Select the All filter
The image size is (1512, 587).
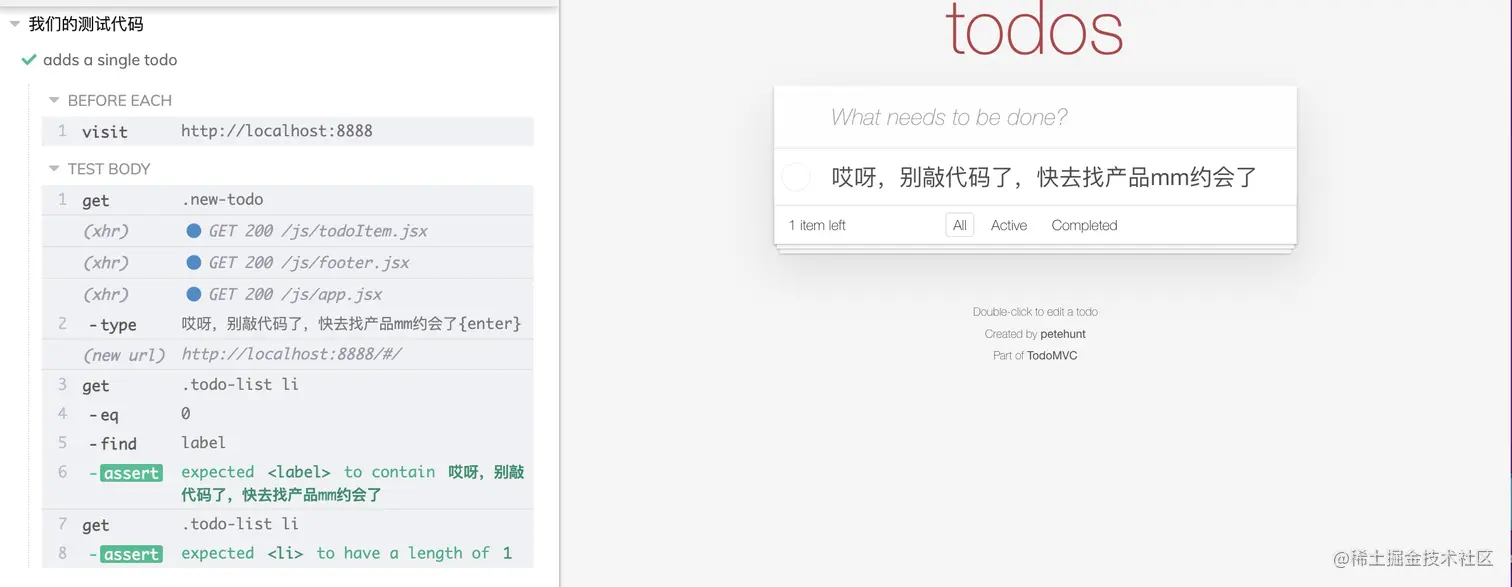coord(960,225)
